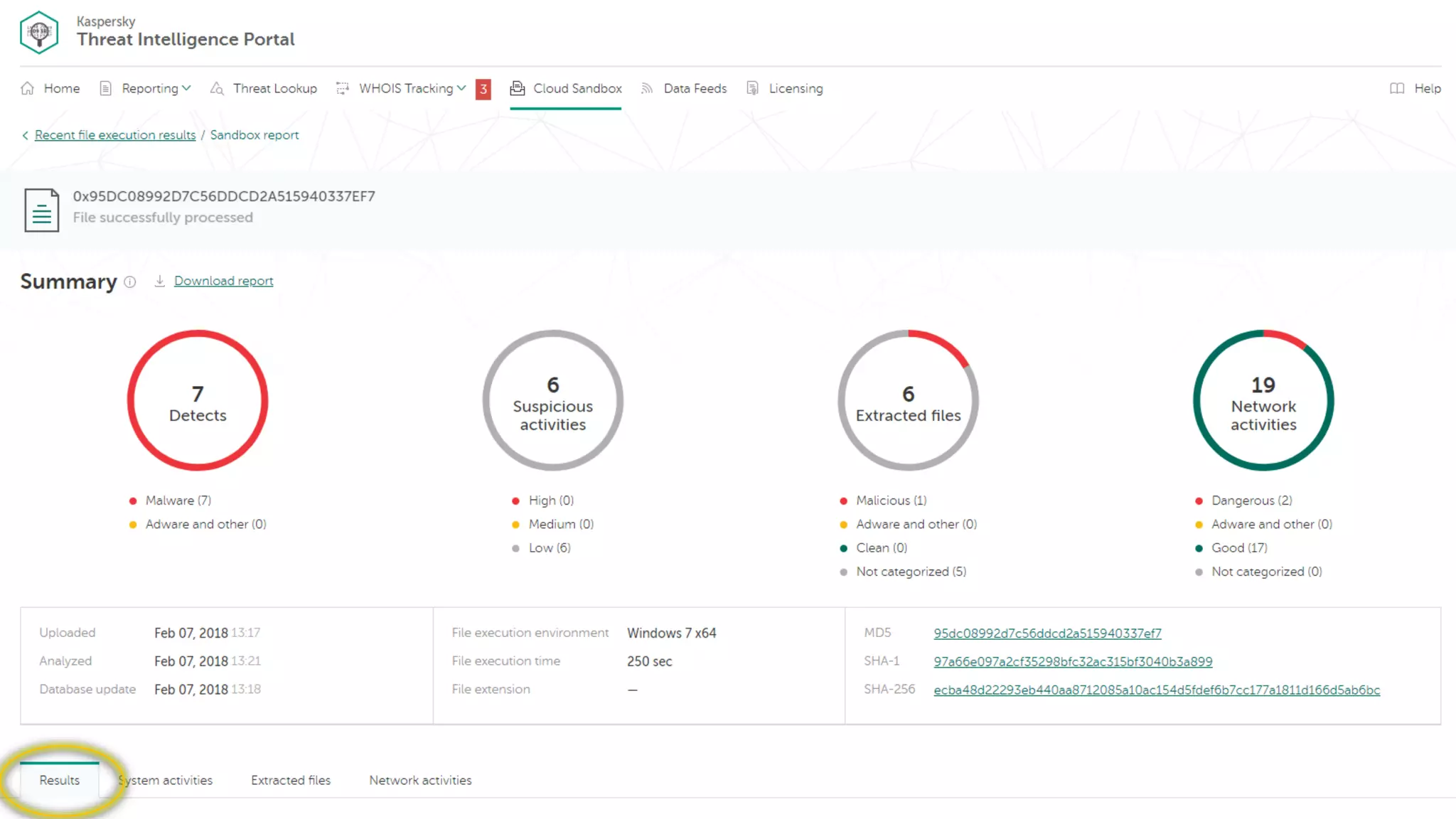Click the Home house icon
The width and height of the screenshot is (1456, 819).
click(28, 88)
